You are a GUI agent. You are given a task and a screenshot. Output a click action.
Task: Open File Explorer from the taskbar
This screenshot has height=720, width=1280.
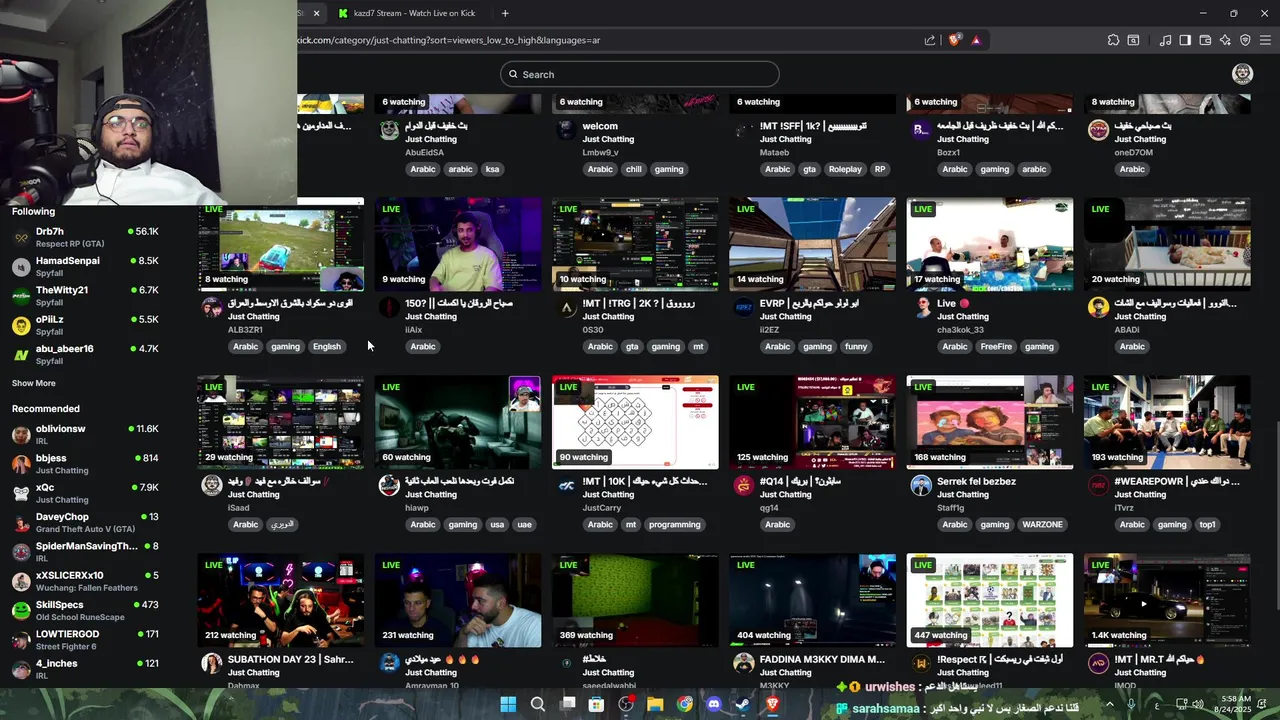(655, 704)
